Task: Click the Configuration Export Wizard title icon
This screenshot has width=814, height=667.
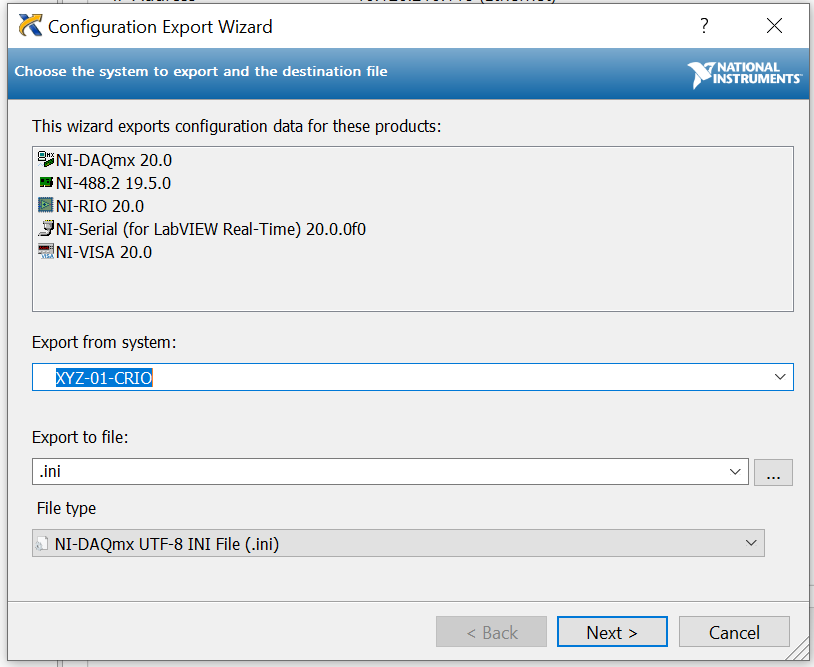Action: pos(30,25)
